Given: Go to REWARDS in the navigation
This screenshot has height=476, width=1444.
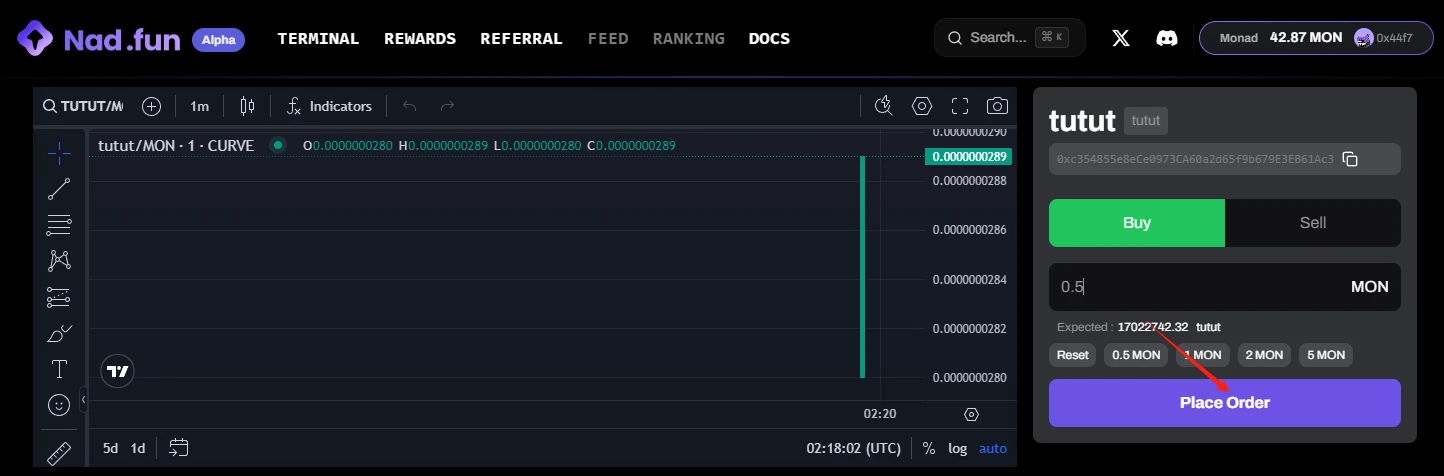Looking at the screenshot, I should pos(420,38).
